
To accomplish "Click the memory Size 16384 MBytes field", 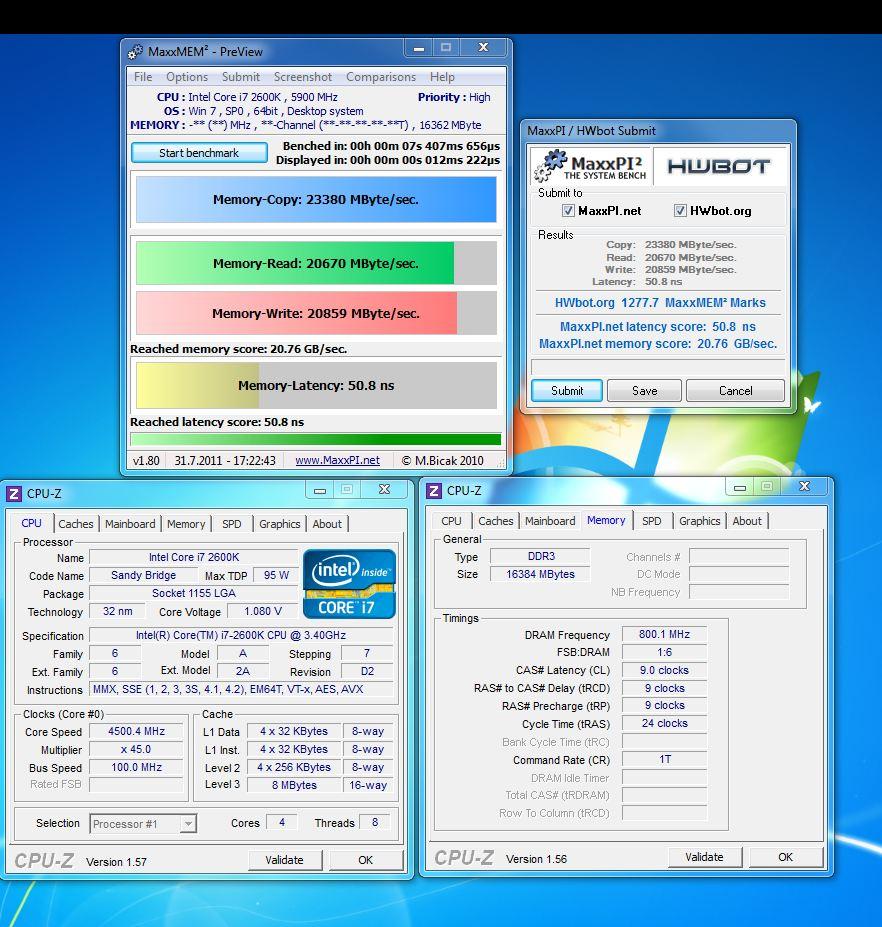I will (x=540, y=574).
